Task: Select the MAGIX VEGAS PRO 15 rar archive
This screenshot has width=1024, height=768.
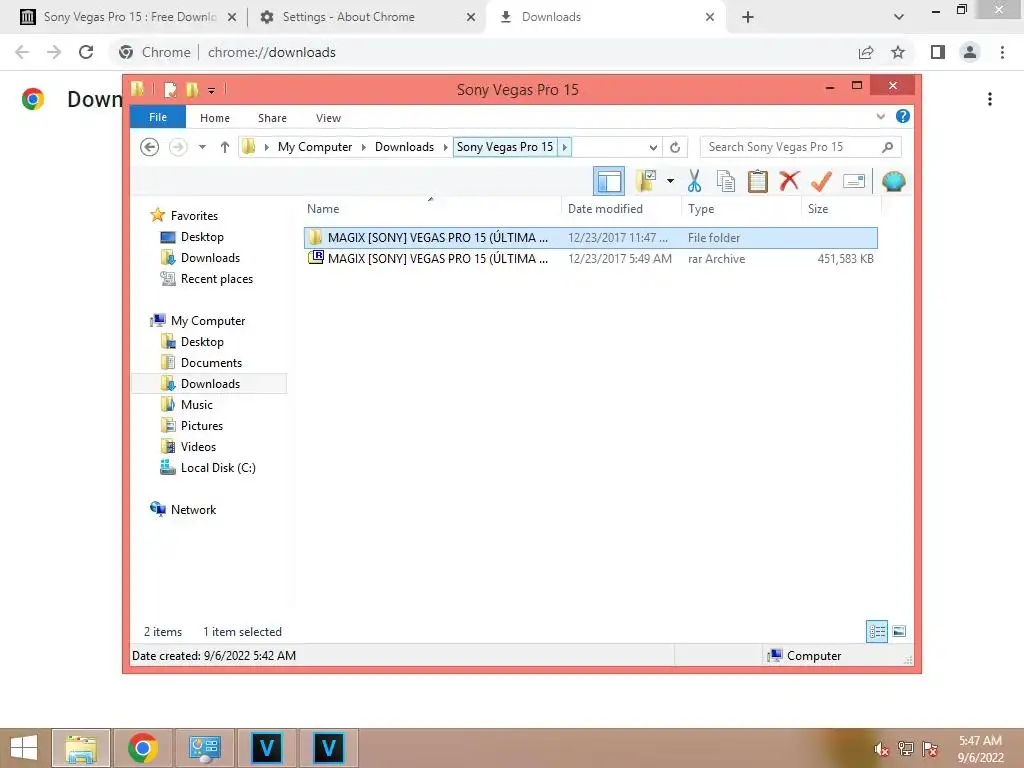Action: [x=590, y=259]
